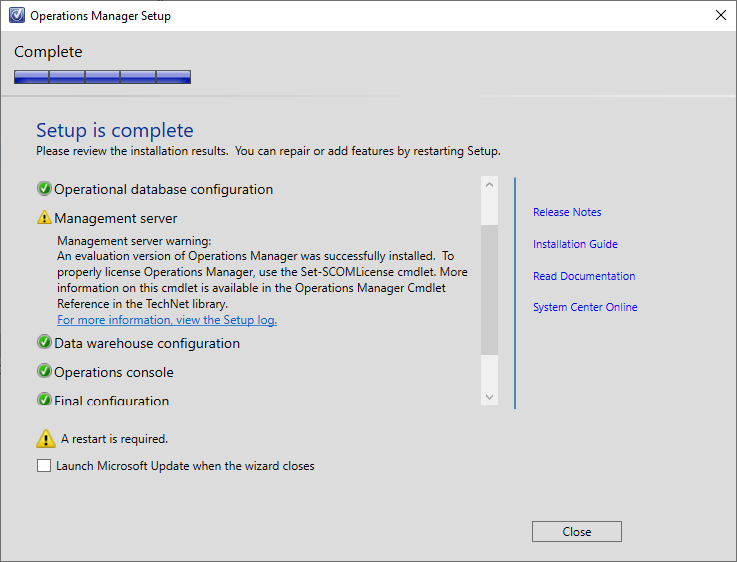This screenshot has width=737, height=562.
Task: Click the green check beside Operational database configuration
Action: point(44,189)
